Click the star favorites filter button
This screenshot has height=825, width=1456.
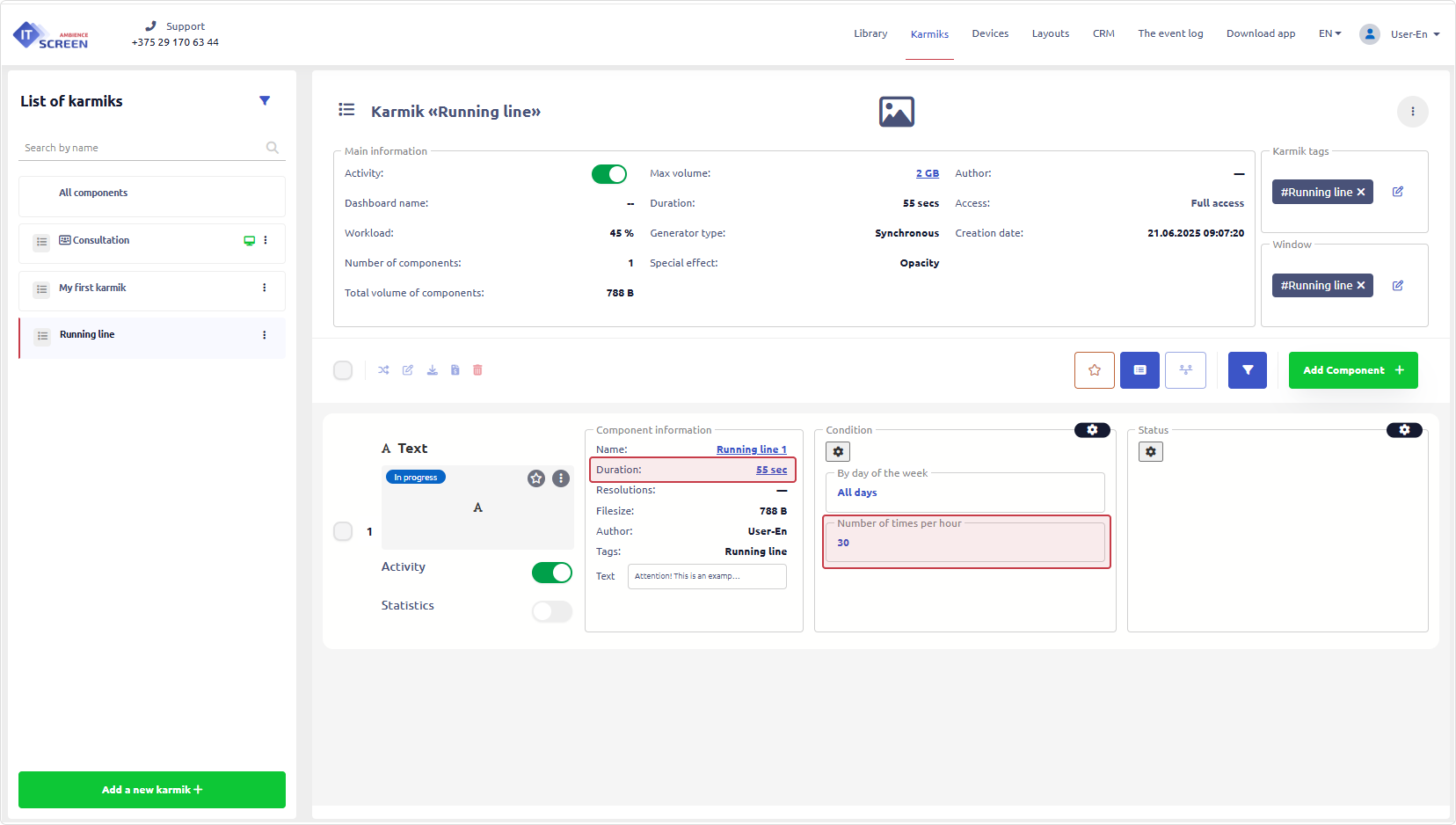[1094, 370]
